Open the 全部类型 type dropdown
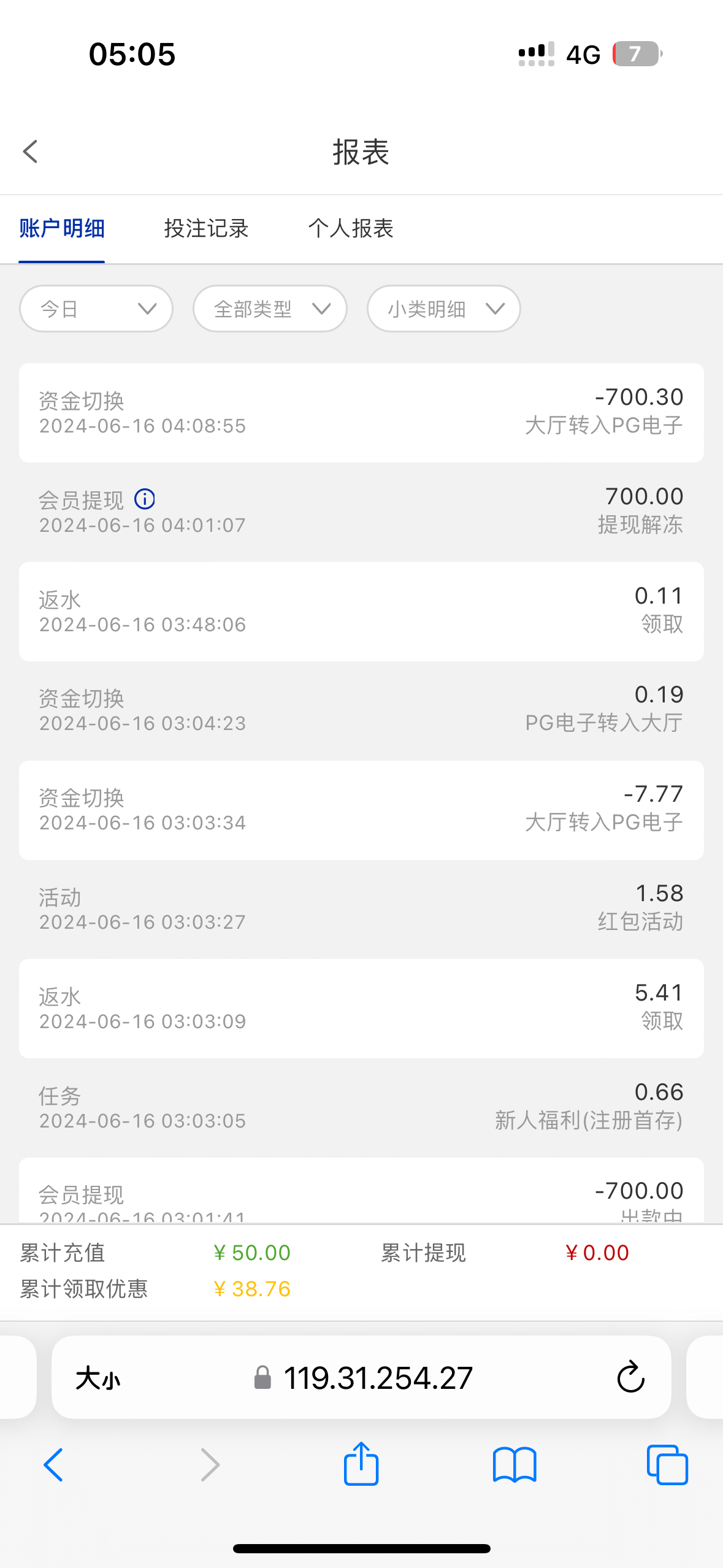 (x=270, y=309)
